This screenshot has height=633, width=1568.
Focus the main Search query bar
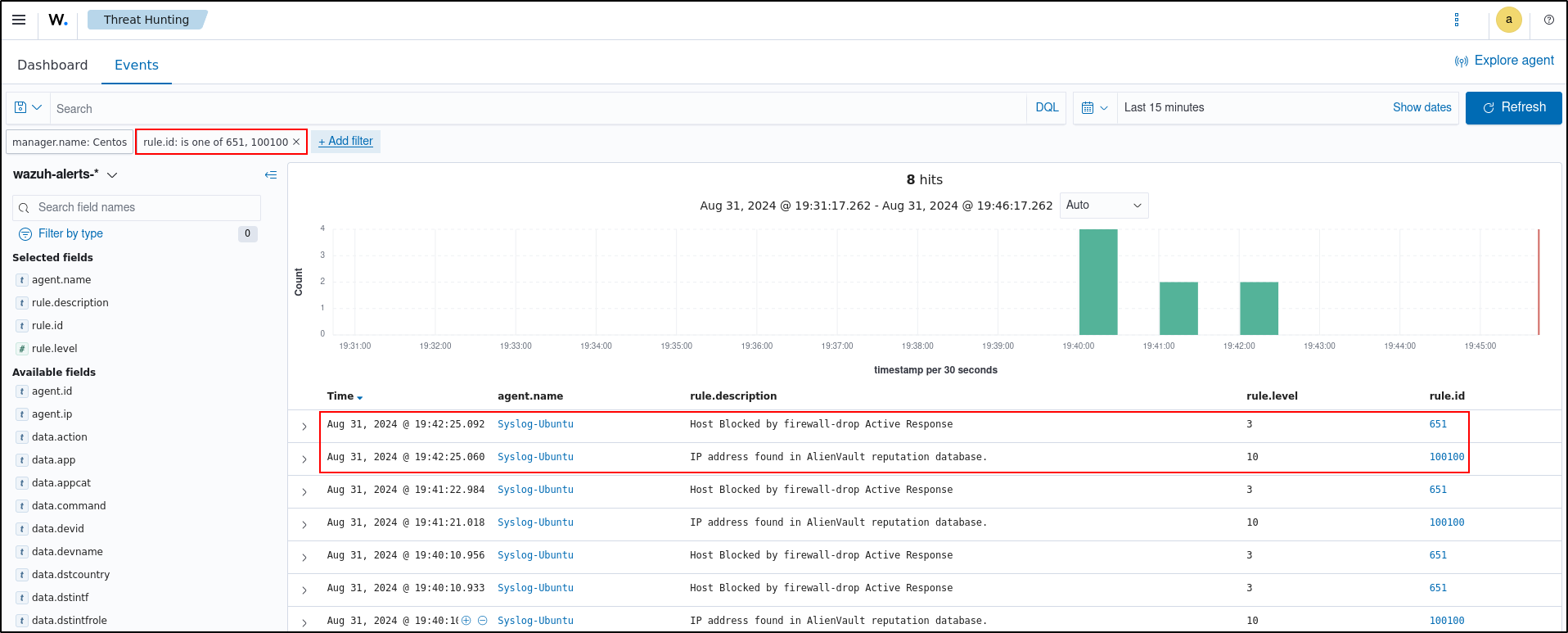click(538, 109)
